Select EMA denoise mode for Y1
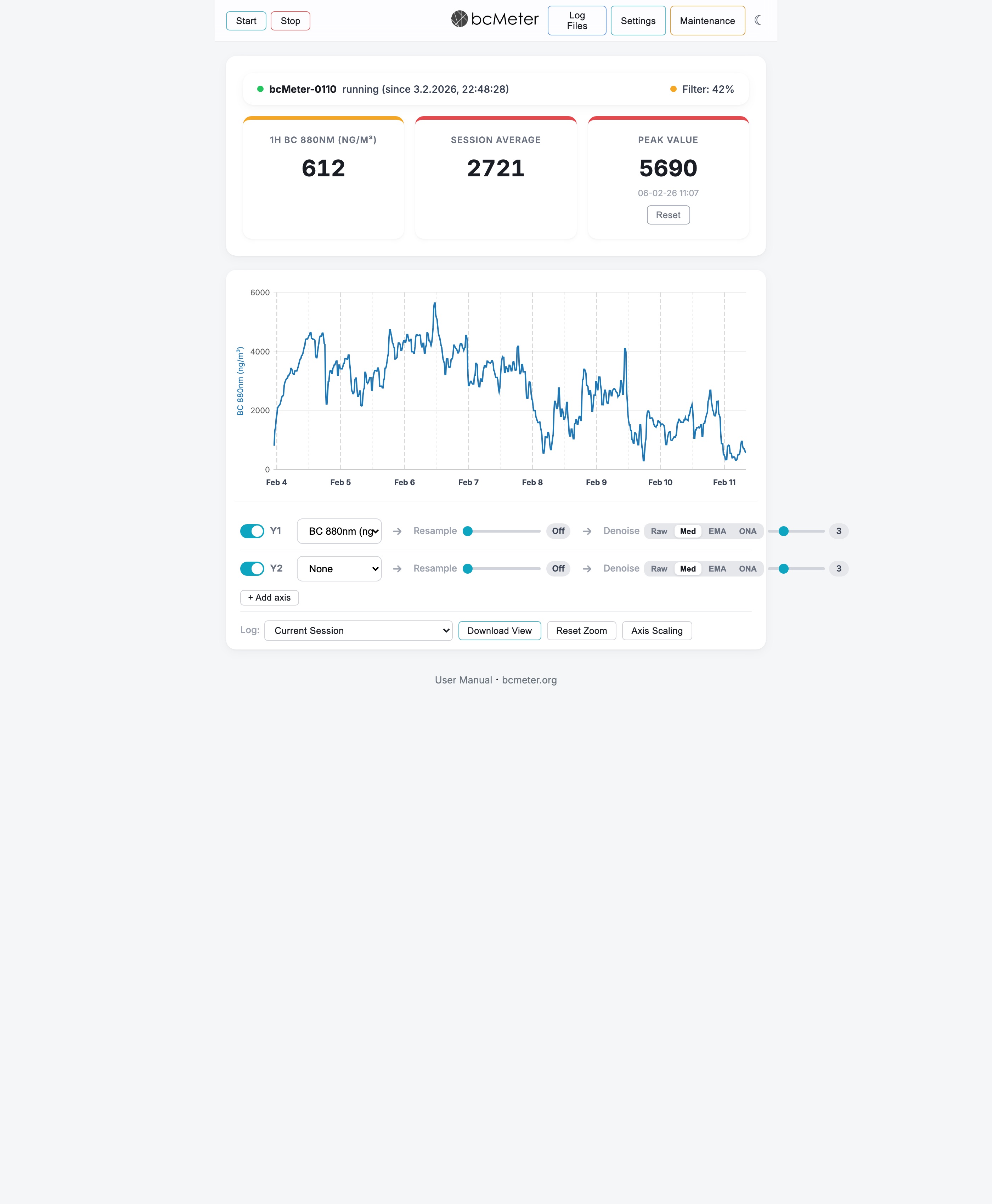The width and height of the screenshot is (992, 1204). tap(717, 531)
